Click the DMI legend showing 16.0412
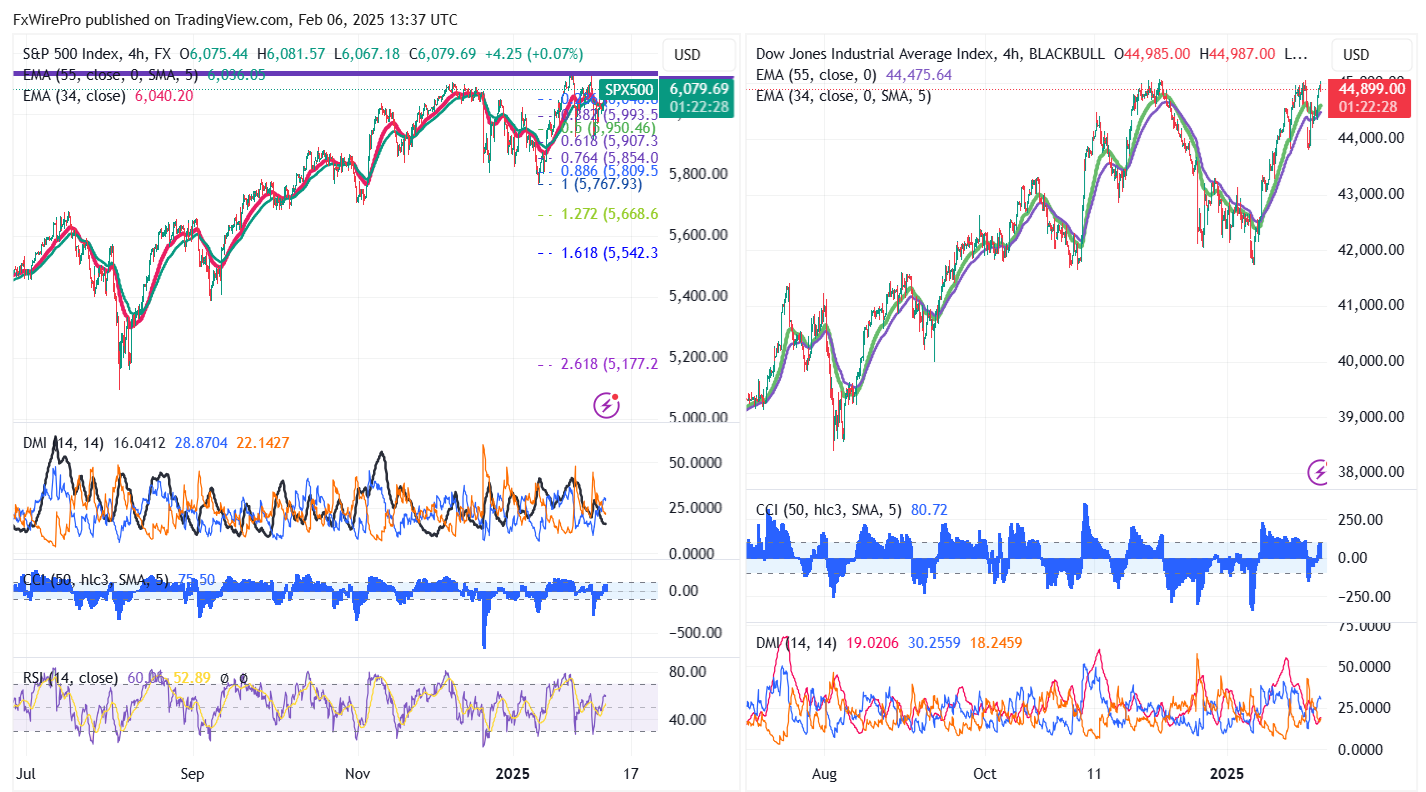The image size is (1426, 792). point(156,442)
